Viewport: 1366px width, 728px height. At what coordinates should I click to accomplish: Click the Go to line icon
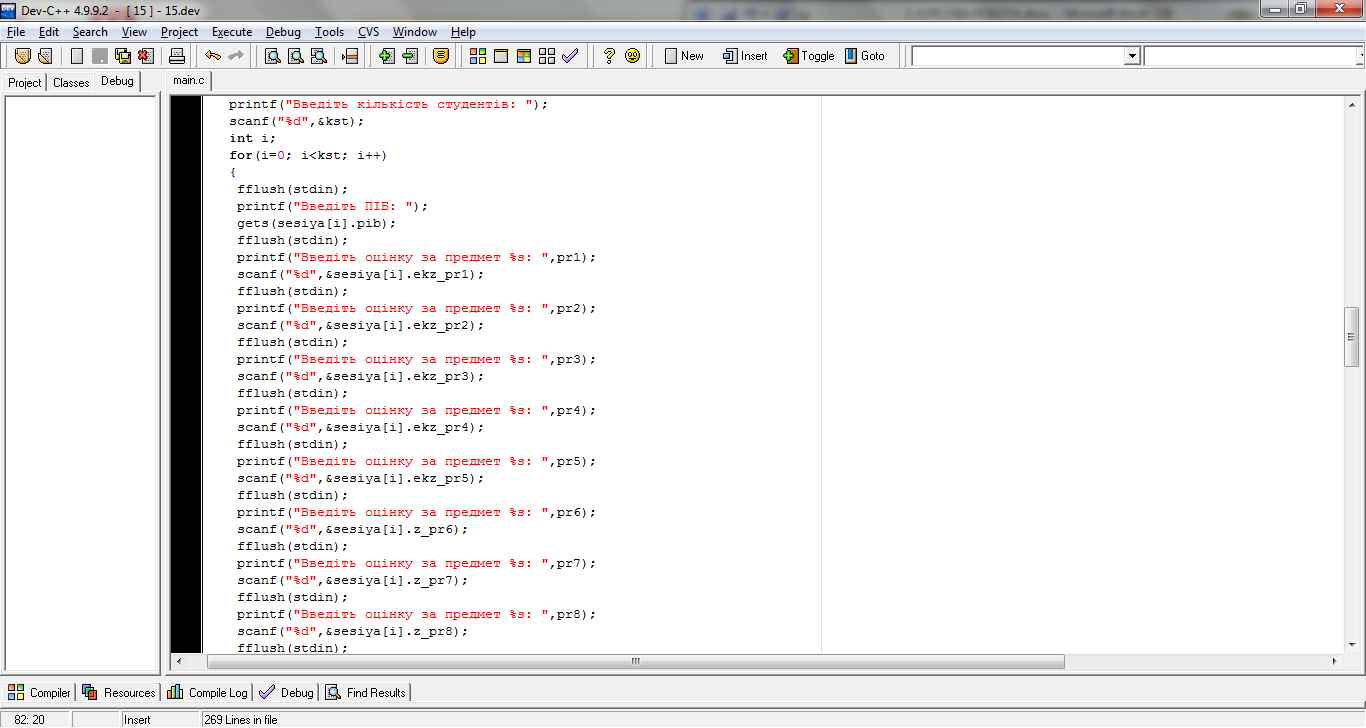point(350,56)
